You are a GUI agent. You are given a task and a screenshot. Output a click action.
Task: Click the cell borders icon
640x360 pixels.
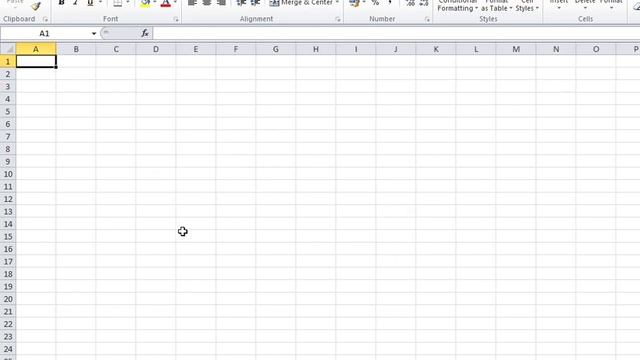point(118,3)
